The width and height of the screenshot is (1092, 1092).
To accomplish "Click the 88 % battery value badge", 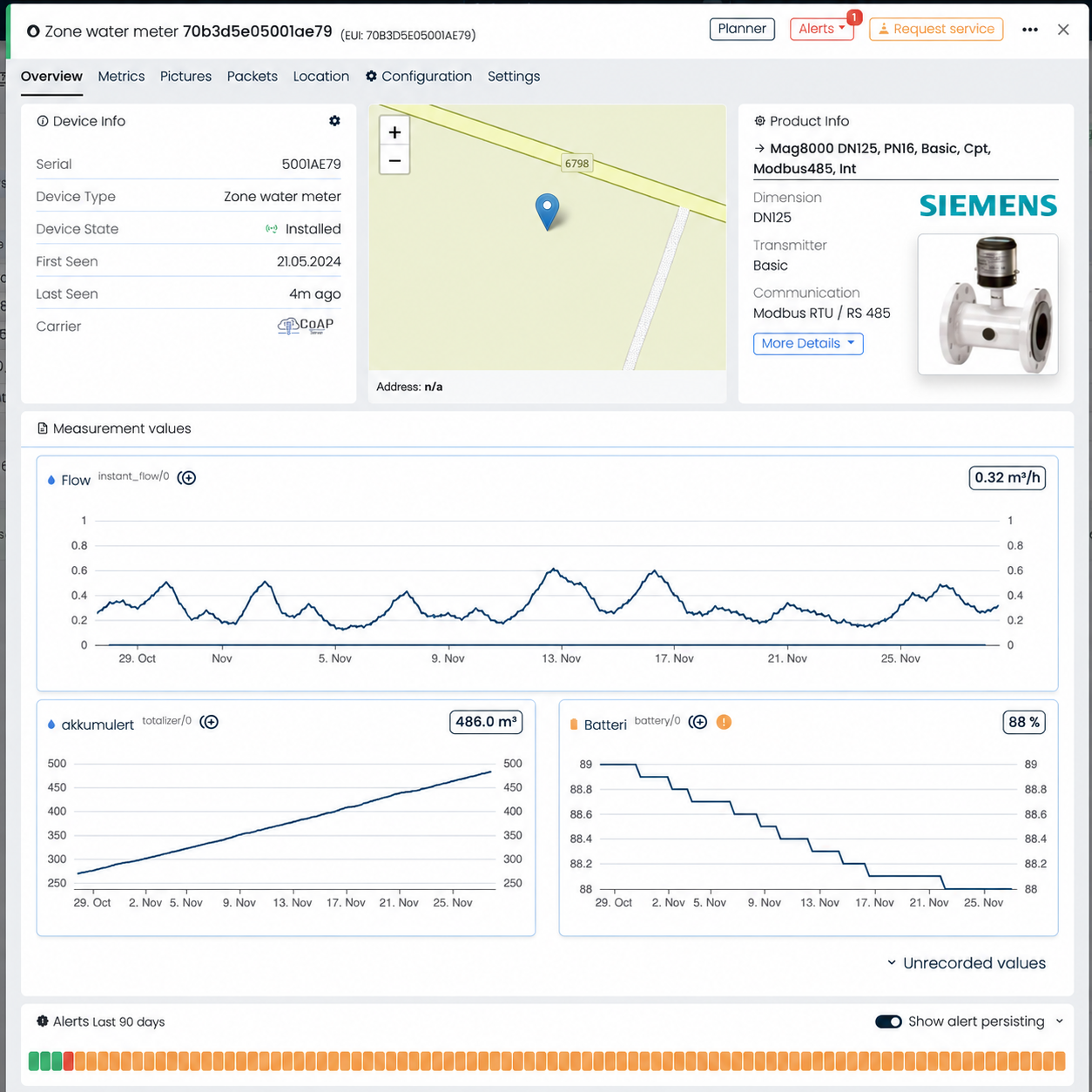I will [x=1024, y=722].
